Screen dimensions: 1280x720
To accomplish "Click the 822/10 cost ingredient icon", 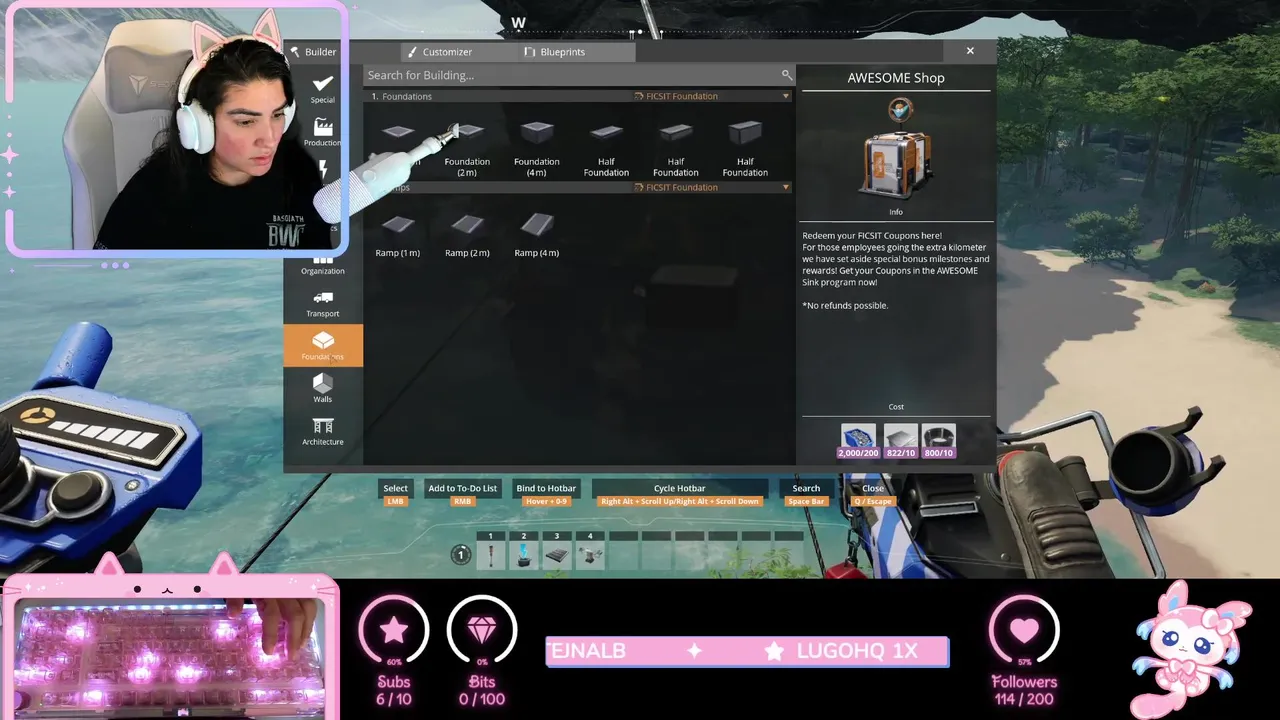I will (900, 441).
